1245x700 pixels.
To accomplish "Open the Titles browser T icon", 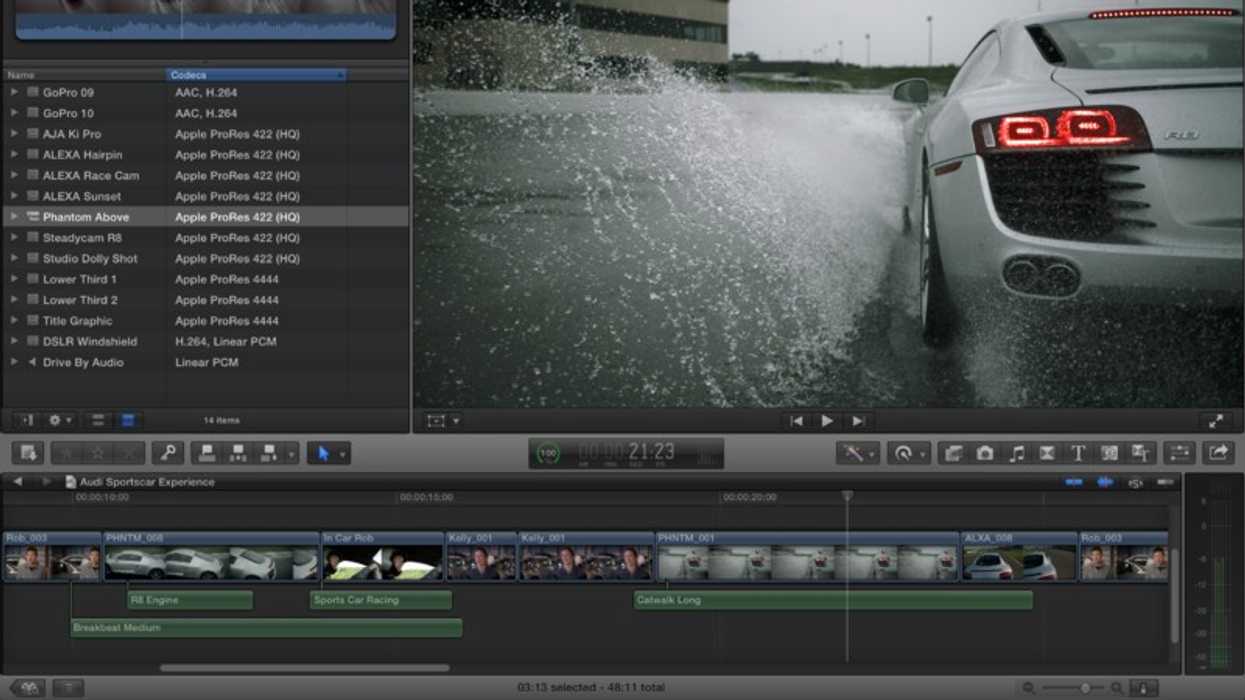I will (1078, 453).
